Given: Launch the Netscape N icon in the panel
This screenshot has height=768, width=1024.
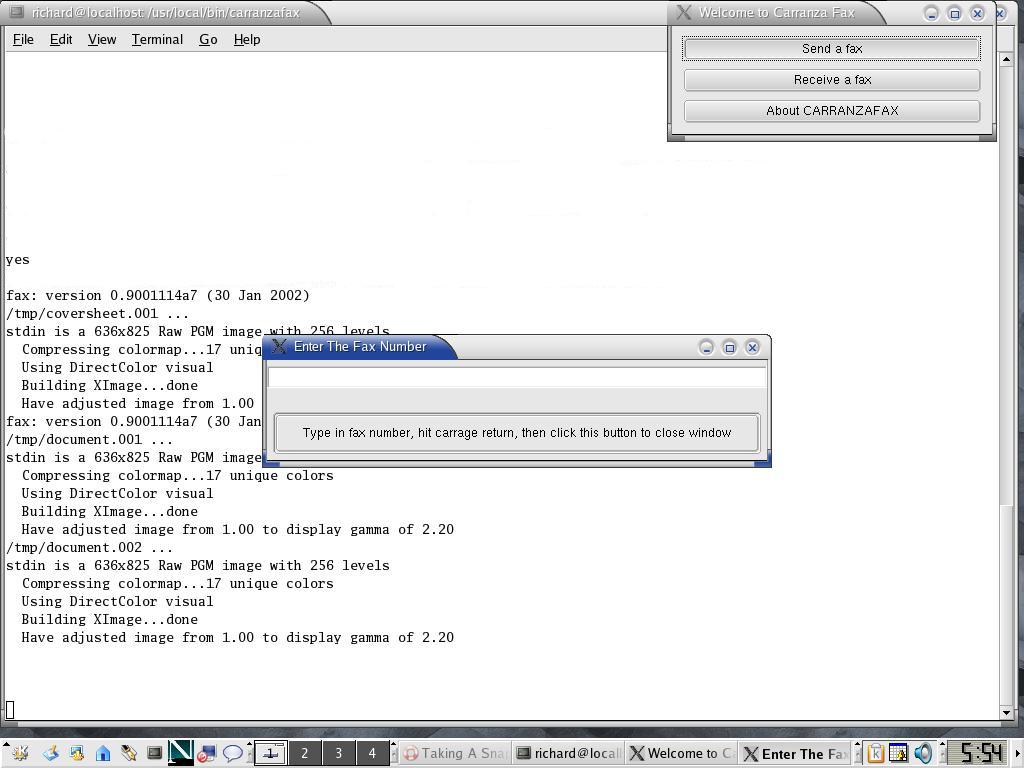Looking at the screenshot, I should pyautogui.click(x=180, y=752).
